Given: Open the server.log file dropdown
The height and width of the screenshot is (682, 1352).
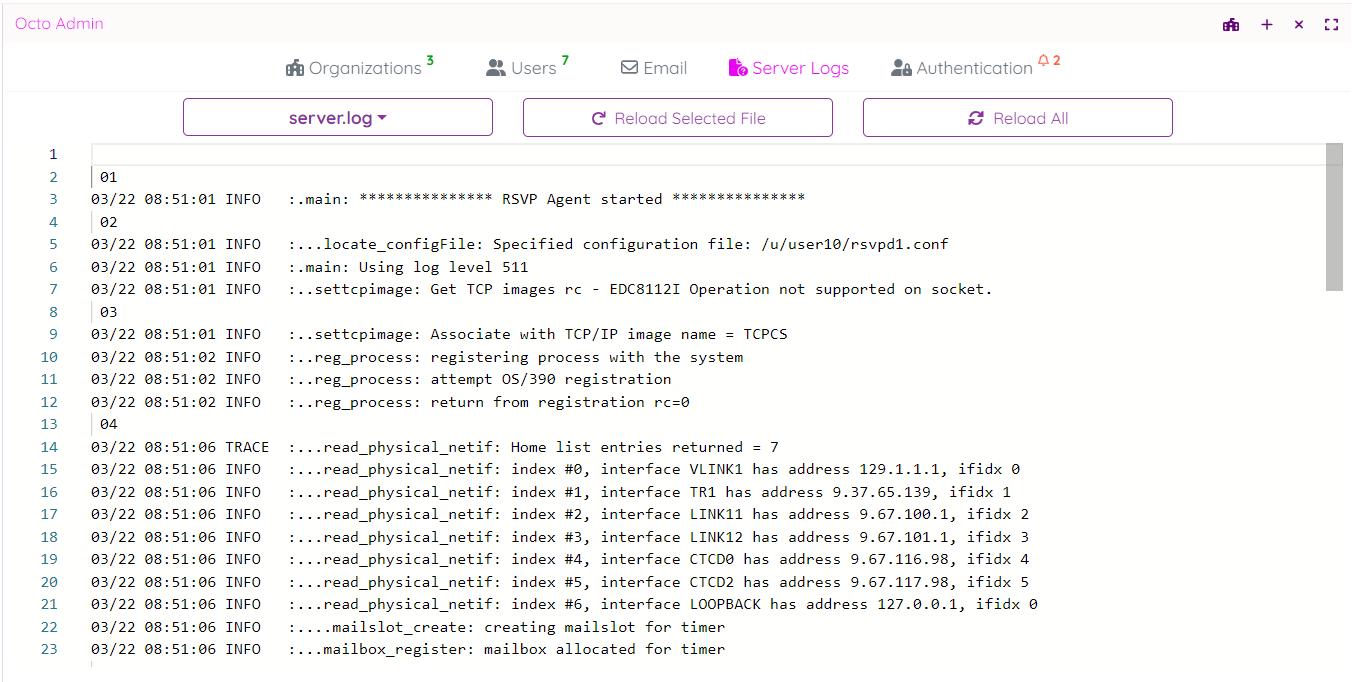Looking at the screenshot, I should point(338,118).
